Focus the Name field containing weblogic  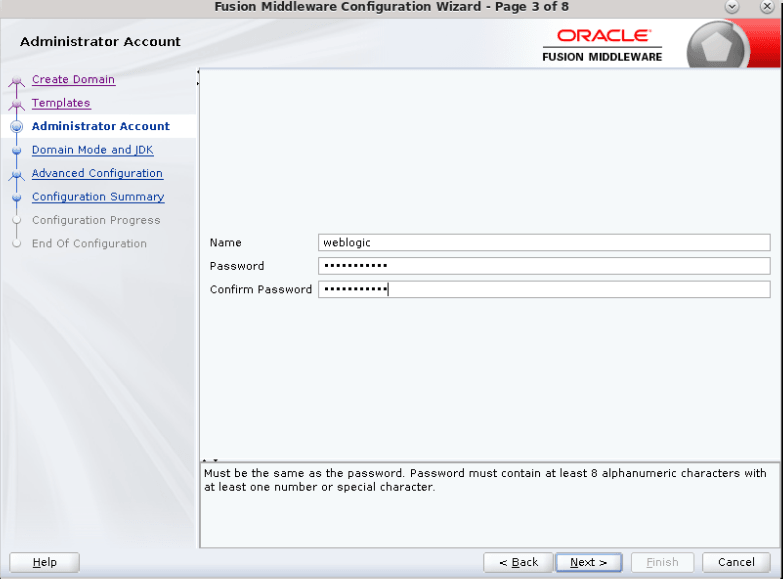tap(544, 243)
